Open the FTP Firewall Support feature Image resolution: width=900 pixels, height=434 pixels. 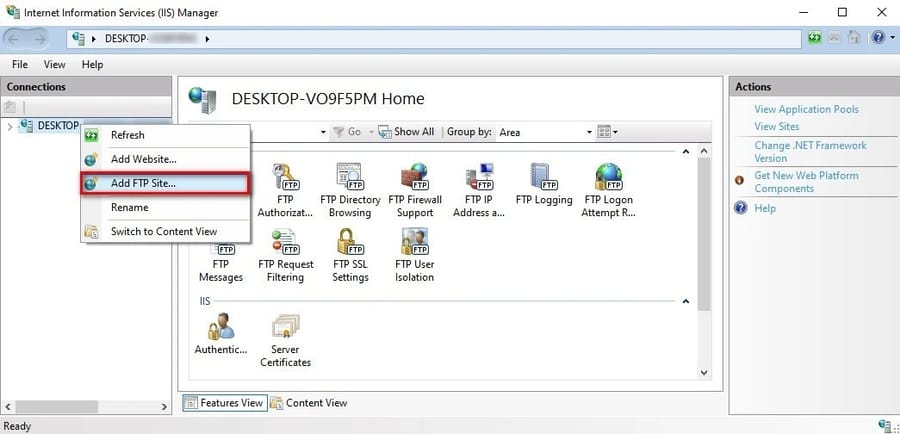pos(415,190)
